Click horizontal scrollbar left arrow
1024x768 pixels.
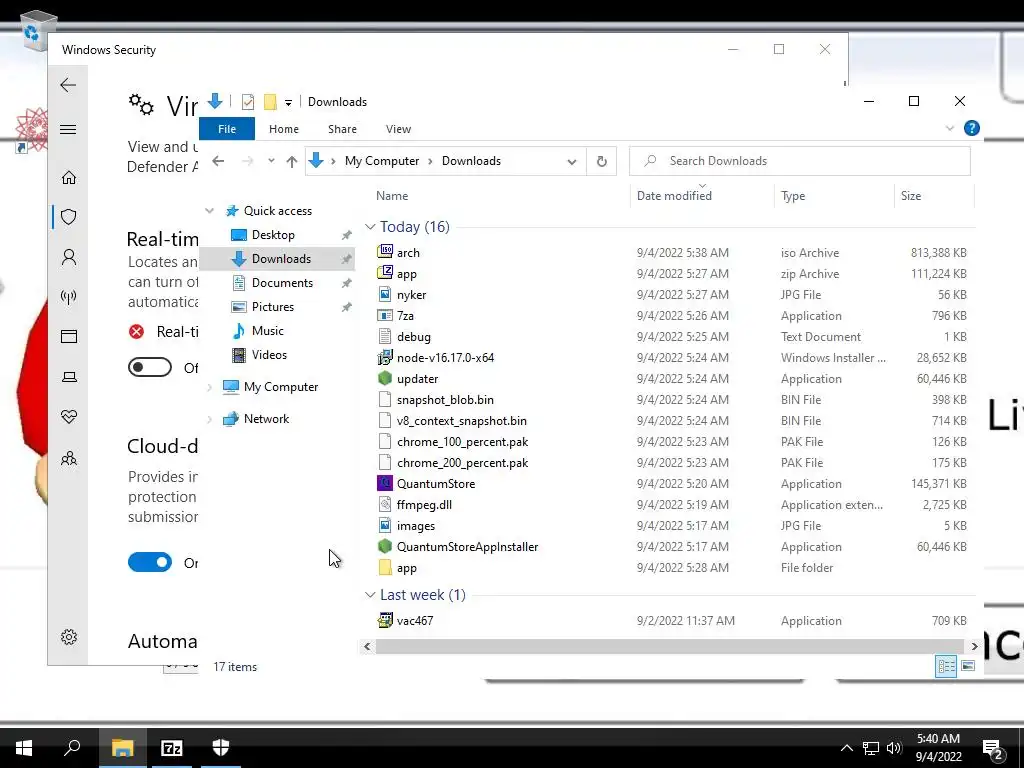(x=367, y=646)
